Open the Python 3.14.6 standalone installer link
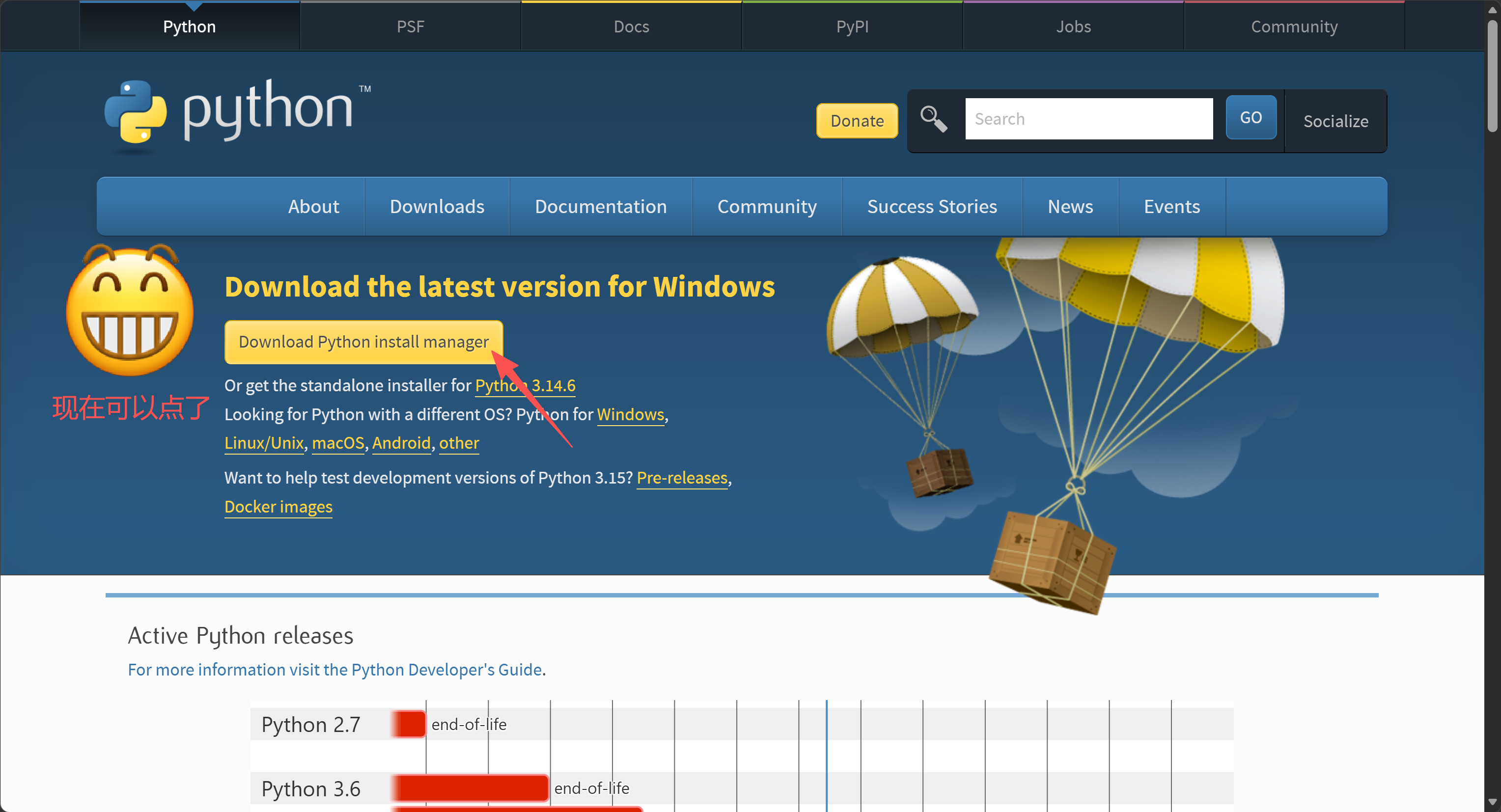Image resolution: width=1501 pixels, height=812 pixels. 525,385
